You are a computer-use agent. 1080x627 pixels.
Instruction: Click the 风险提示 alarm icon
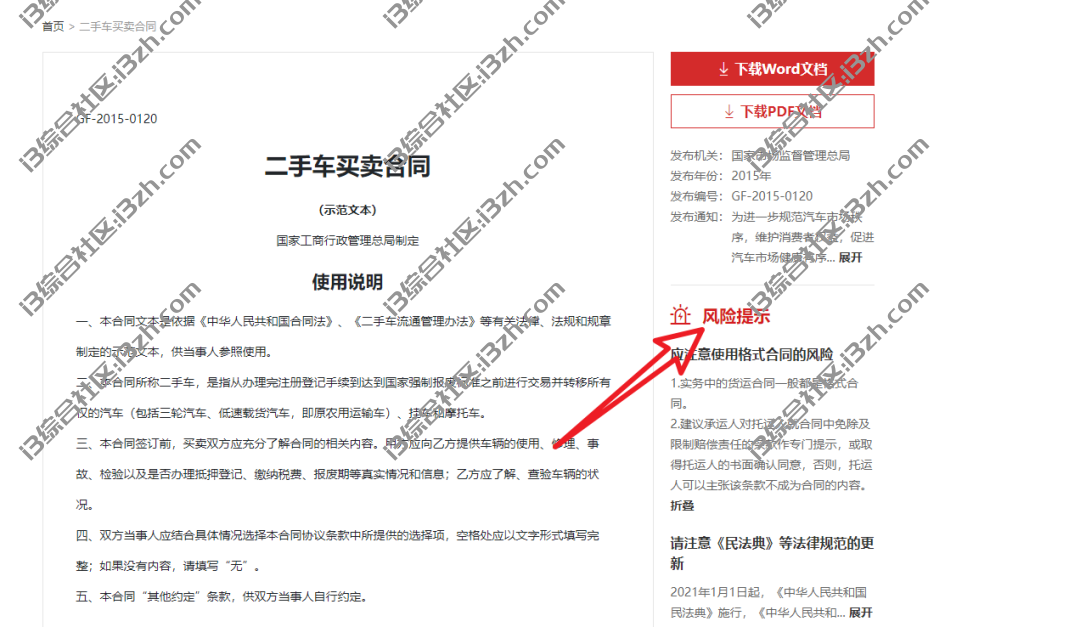pos(681,315)
